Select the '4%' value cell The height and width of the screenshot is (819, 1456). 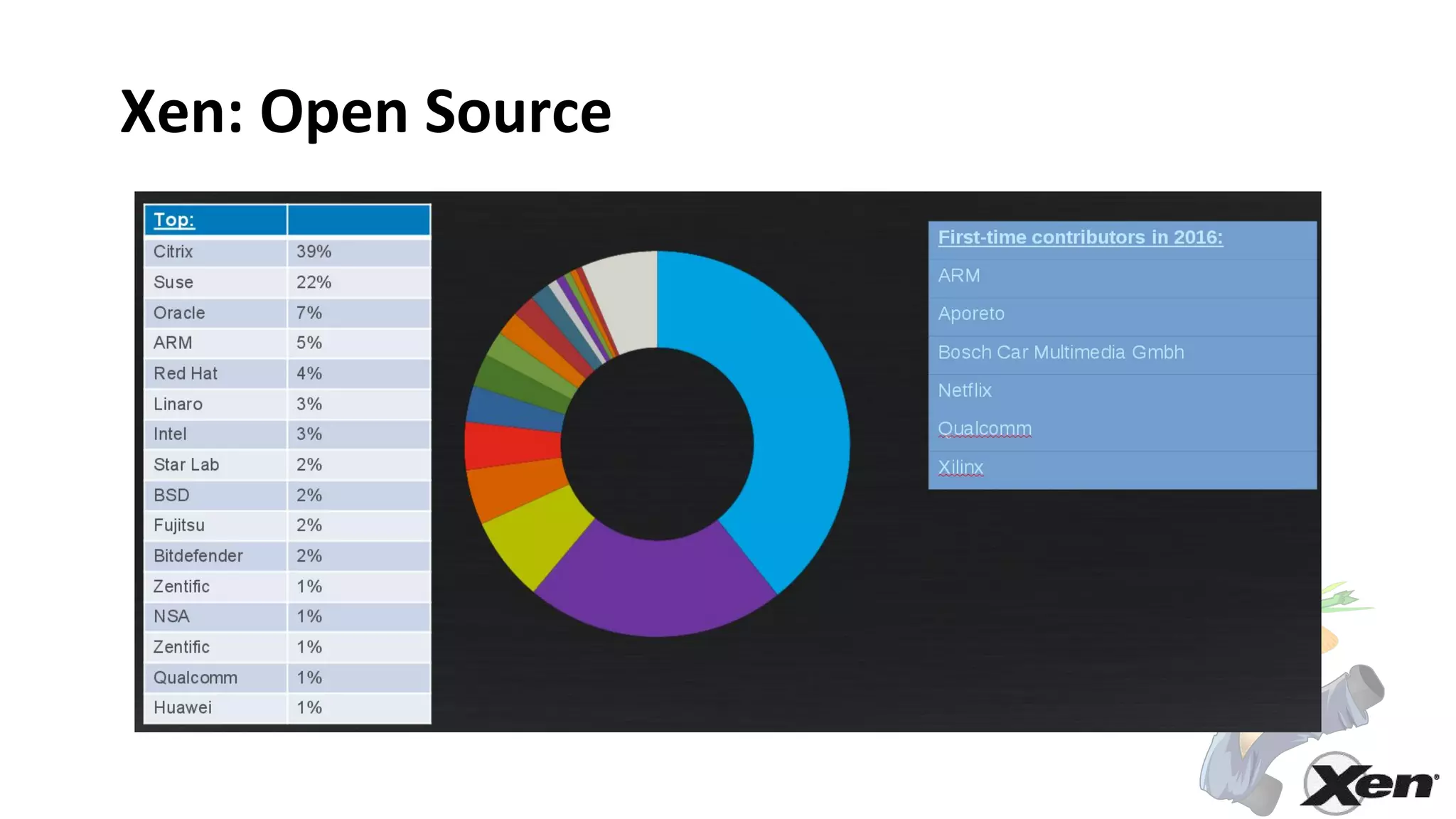359,373
